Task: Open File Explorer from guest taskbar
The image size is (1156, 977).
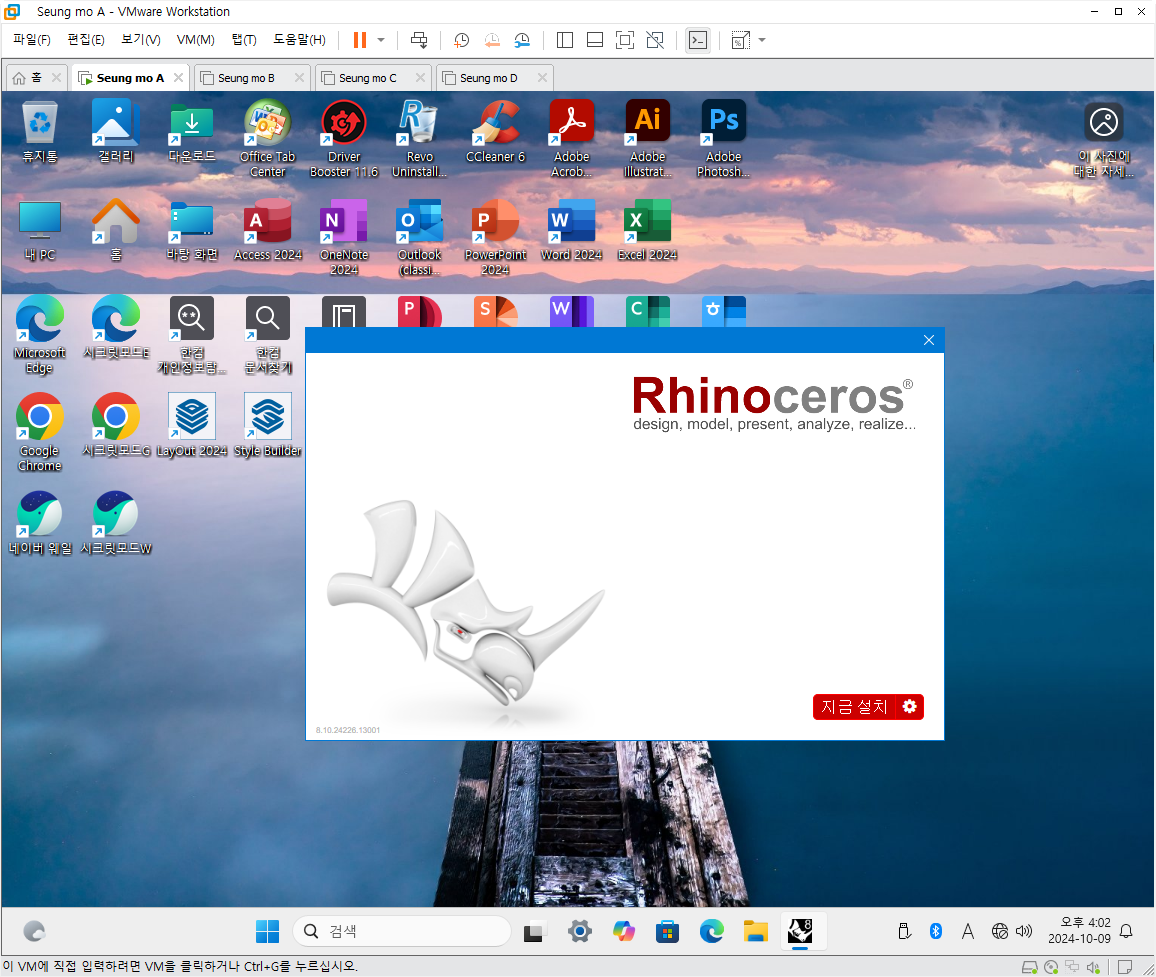Action: point(756,931)
